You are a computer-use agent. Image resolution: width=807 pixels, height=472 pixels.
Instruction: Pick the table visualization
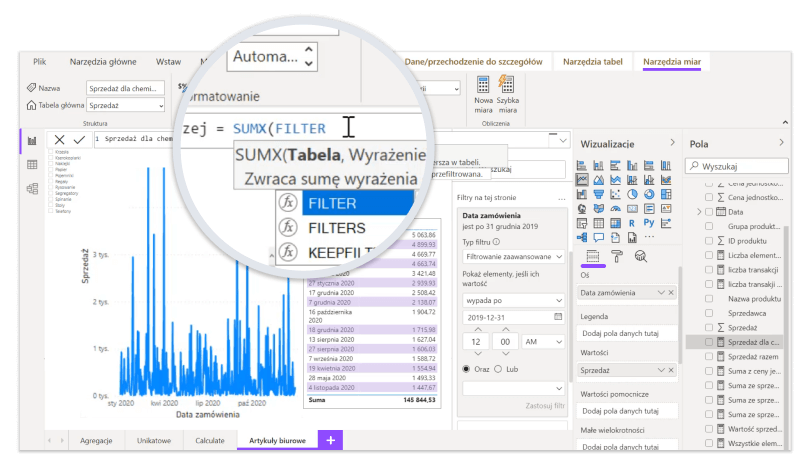click(599, 223)
